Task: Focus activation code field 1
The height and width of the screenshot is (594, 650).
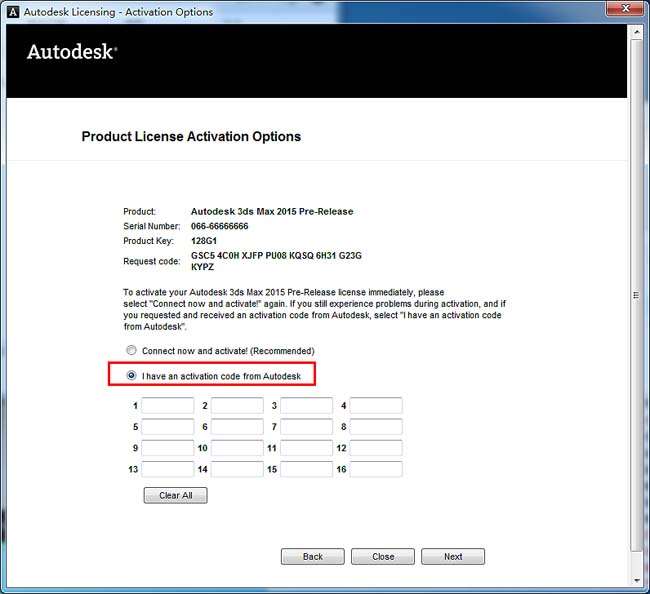Action: click(x=168, y=406)
